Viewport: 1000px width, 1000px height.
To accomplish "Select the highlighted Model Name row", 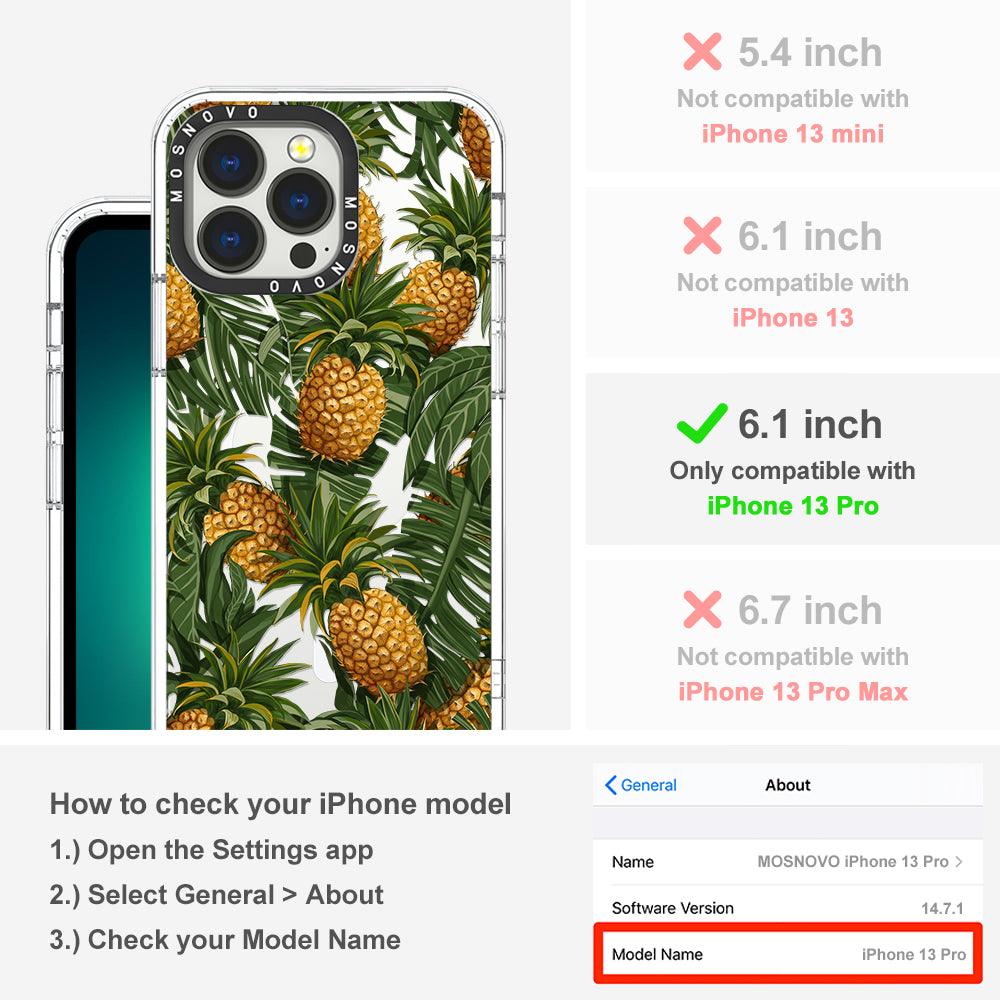I will point(788,954).
